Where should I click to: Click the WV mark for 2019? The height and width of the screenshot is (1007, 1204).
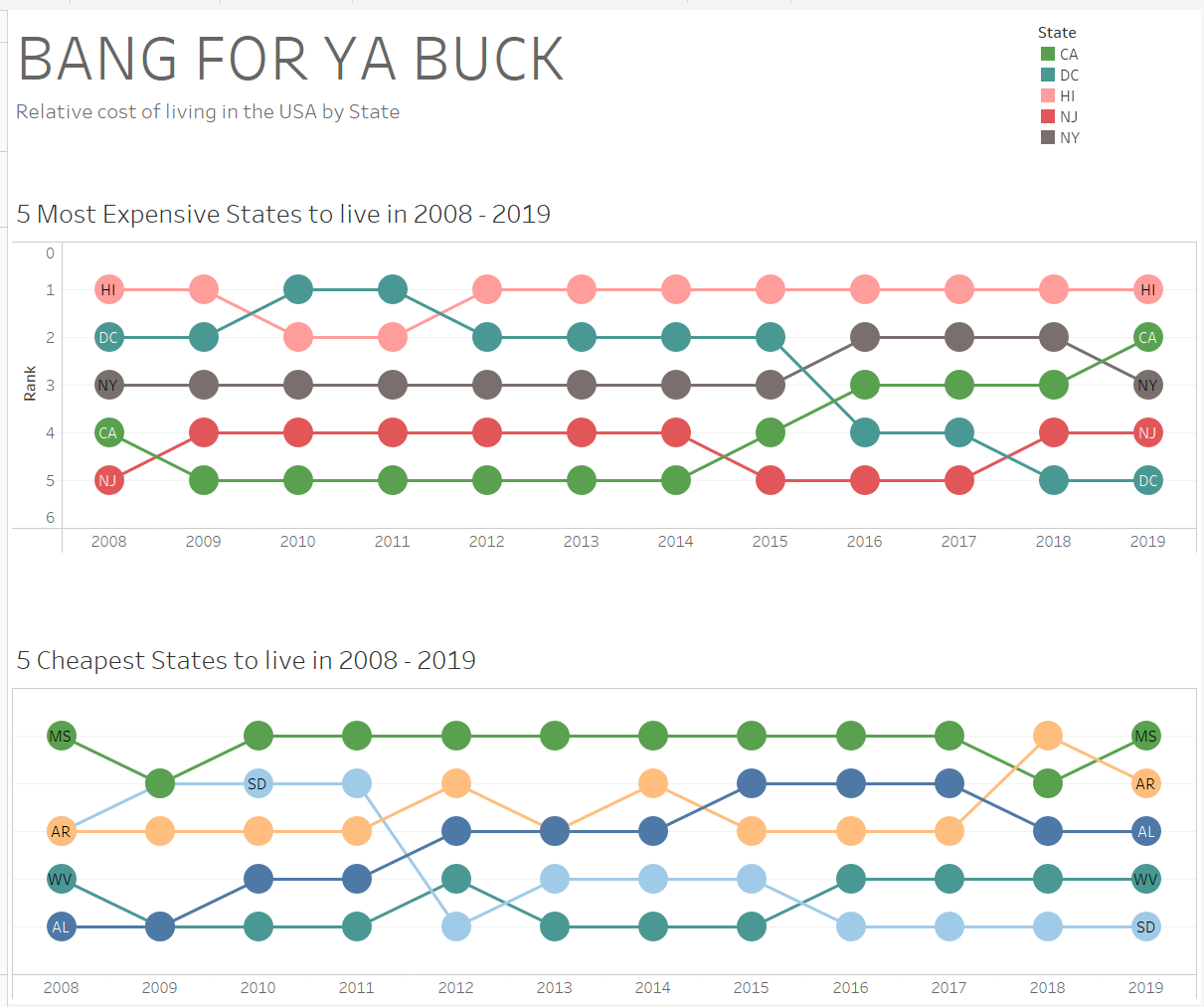[1145, 880]
